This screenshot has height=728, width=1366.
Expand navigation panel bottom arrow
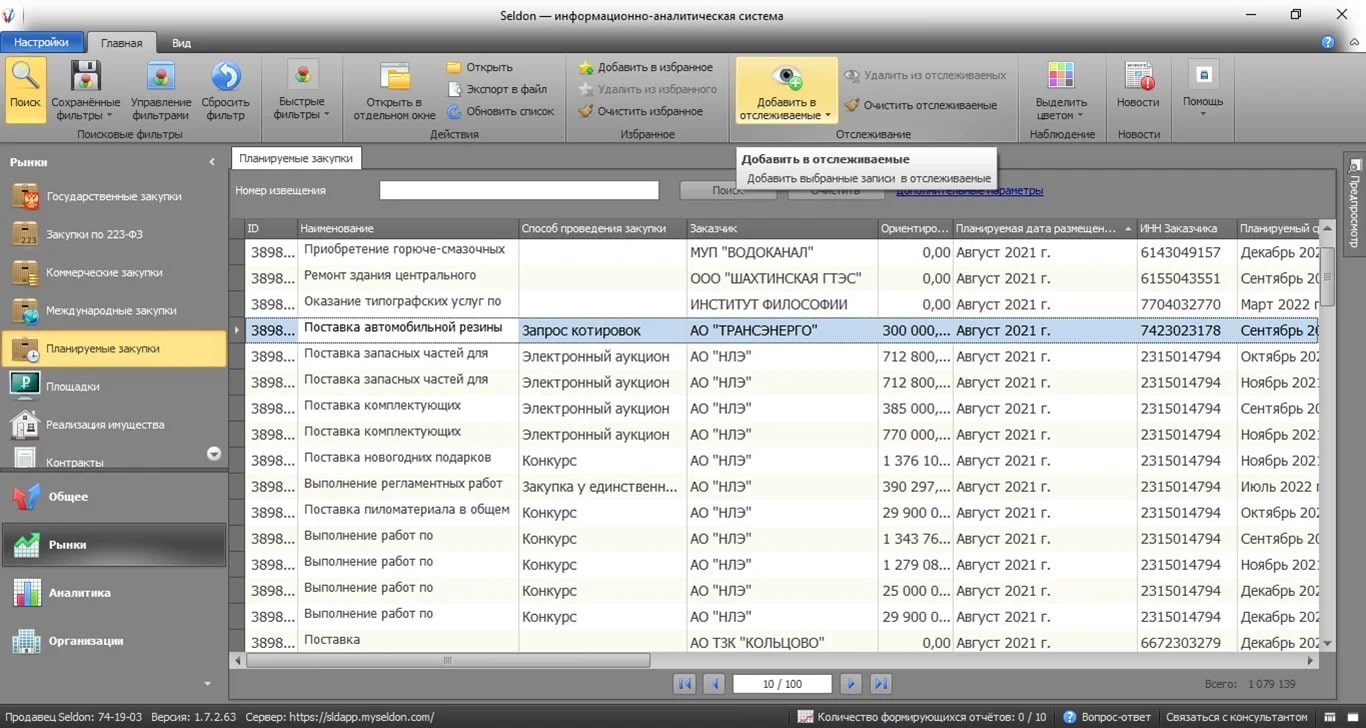(x=208, y=684)
